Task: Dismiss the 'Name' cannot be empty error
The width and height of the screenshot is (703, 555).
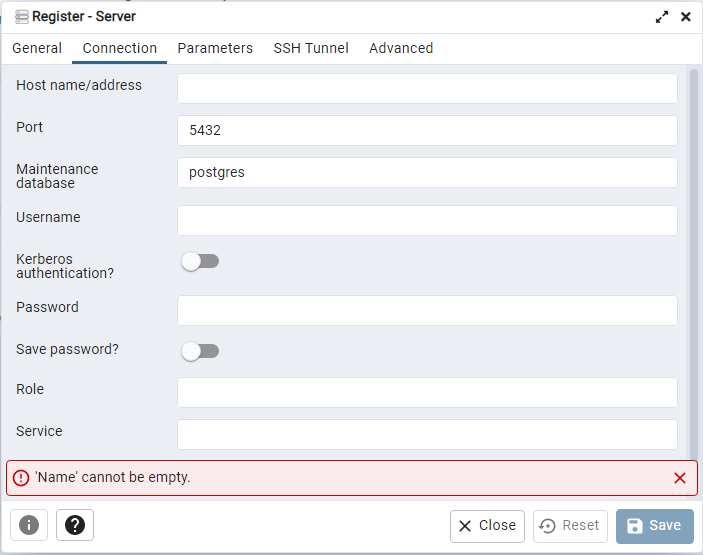Action: click(680, 478)
